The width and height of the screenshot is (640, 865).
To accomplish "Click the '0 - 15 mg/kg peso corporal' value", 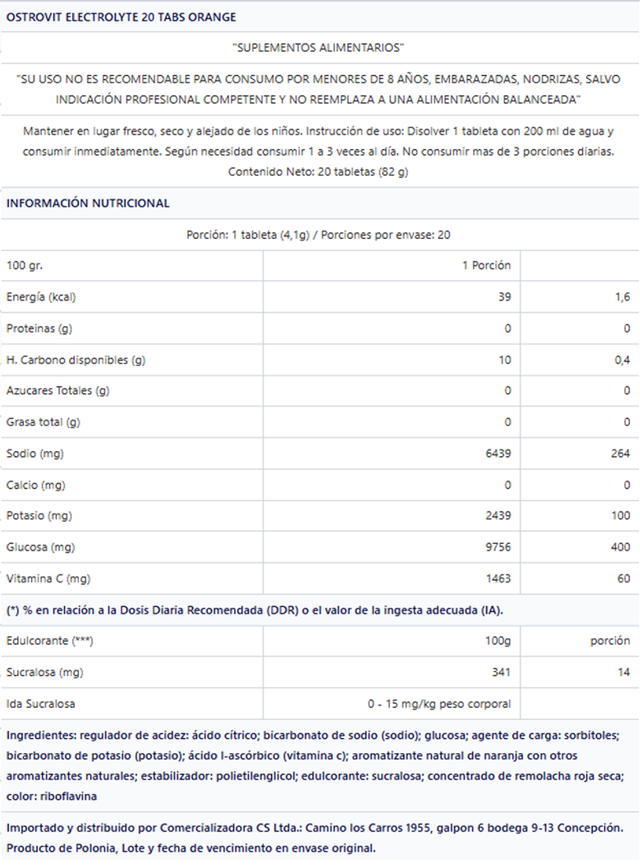I will 439,704.
